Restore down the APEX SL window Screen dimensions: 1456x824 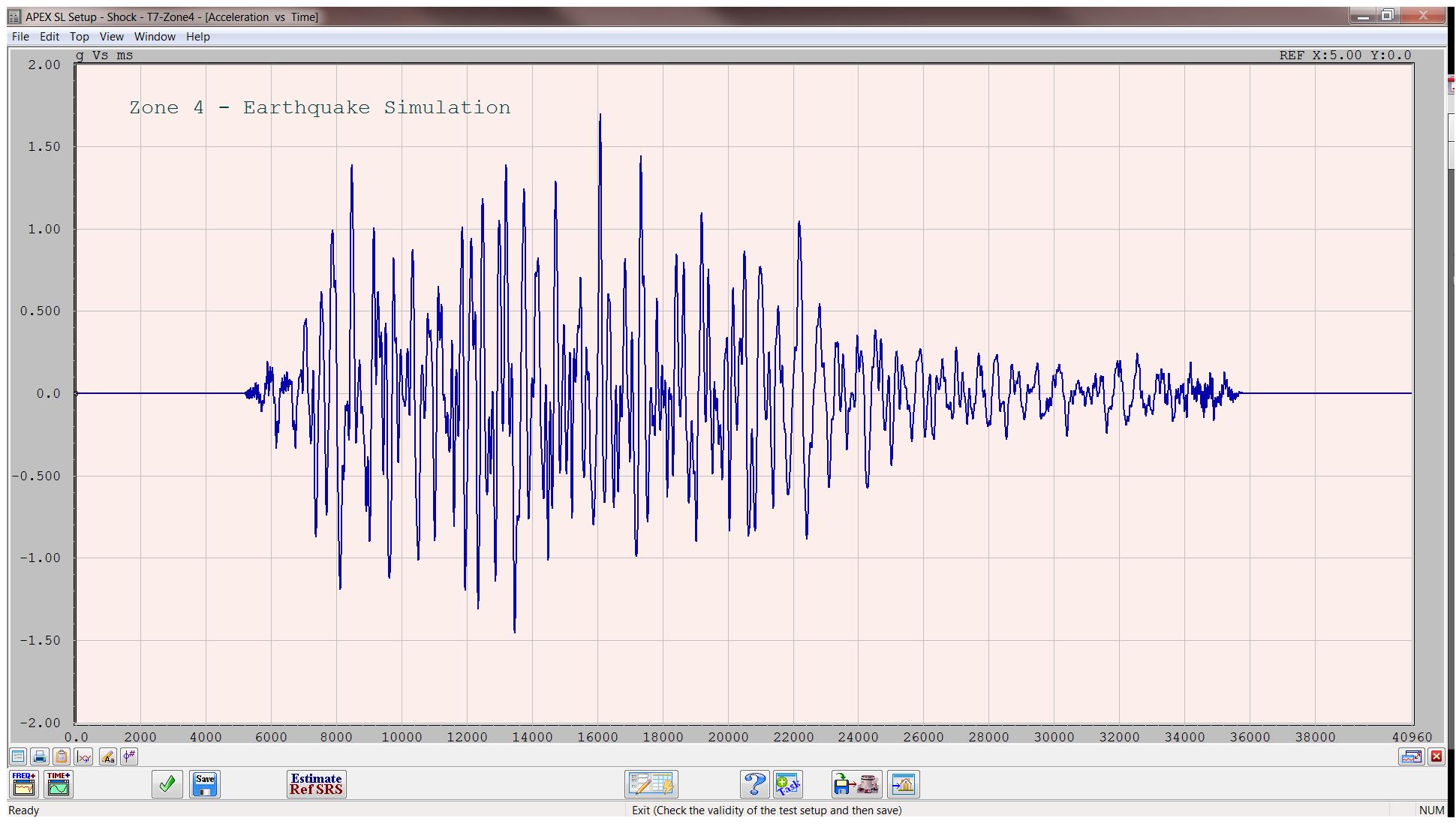[1388, 15]
